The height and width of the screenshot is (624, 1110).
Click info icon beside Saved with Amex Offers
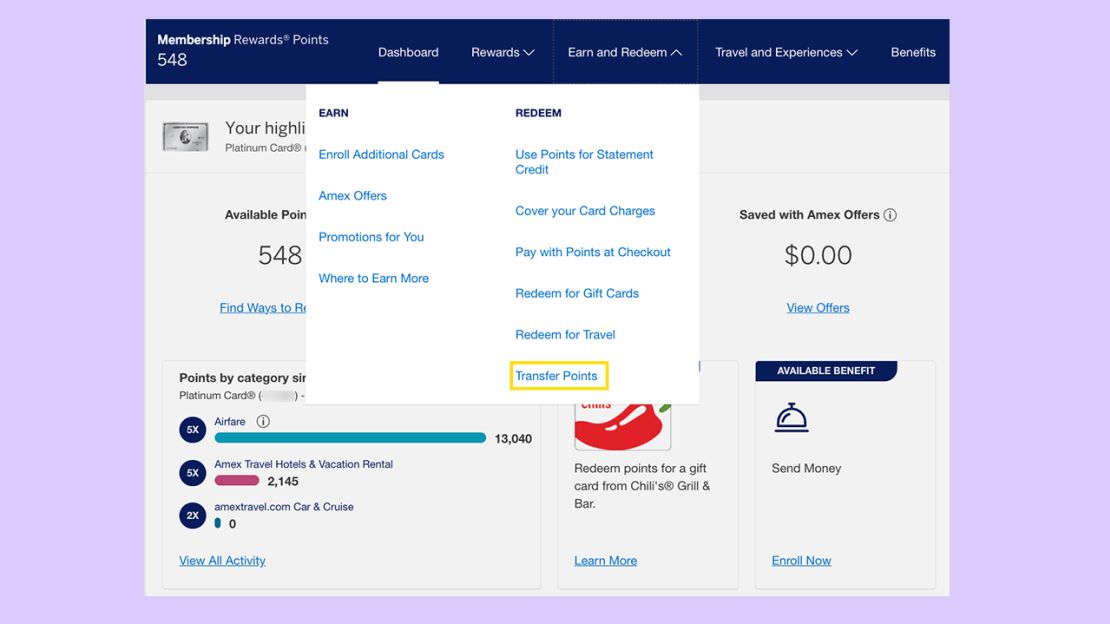[890, 215]
